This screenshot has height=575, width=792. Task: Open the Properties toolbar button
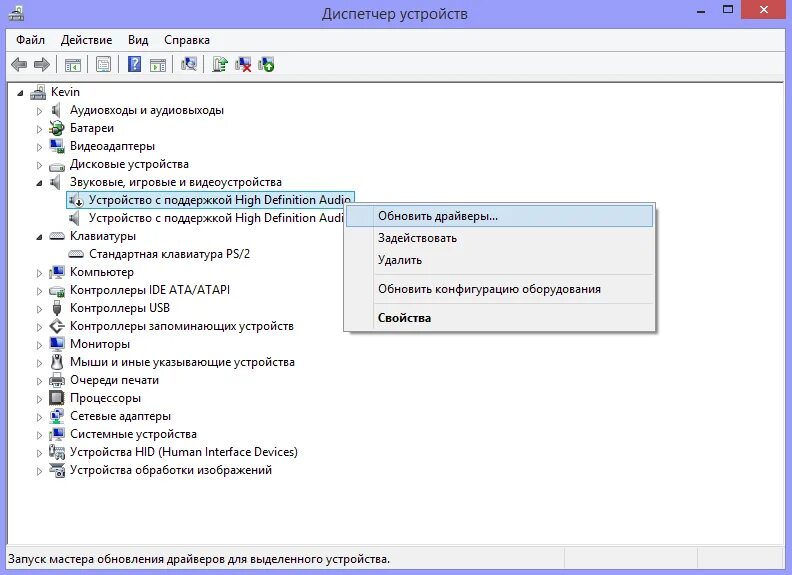104,65
